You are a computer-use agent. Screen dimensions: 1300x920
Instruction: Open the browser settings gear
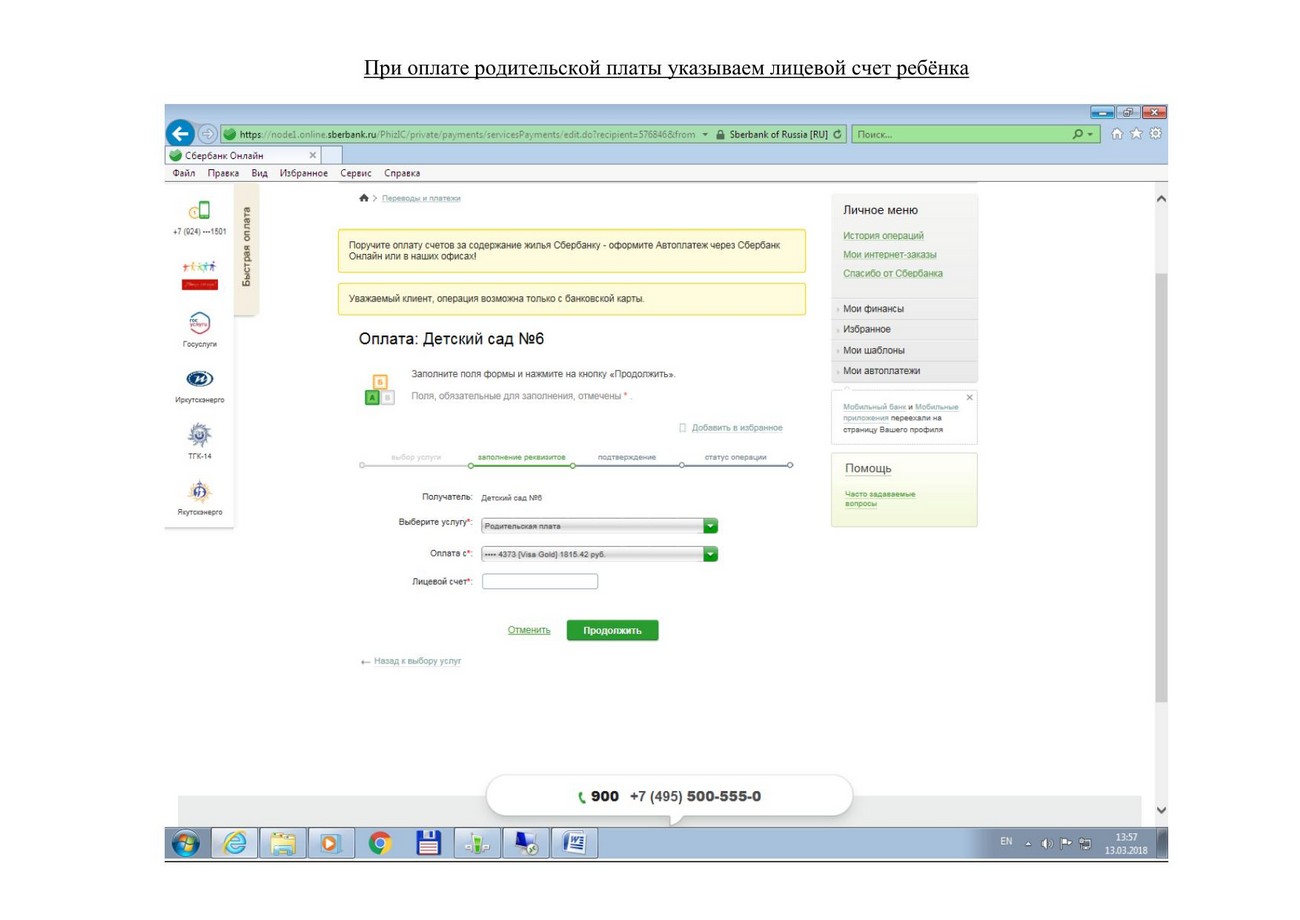1156,134
